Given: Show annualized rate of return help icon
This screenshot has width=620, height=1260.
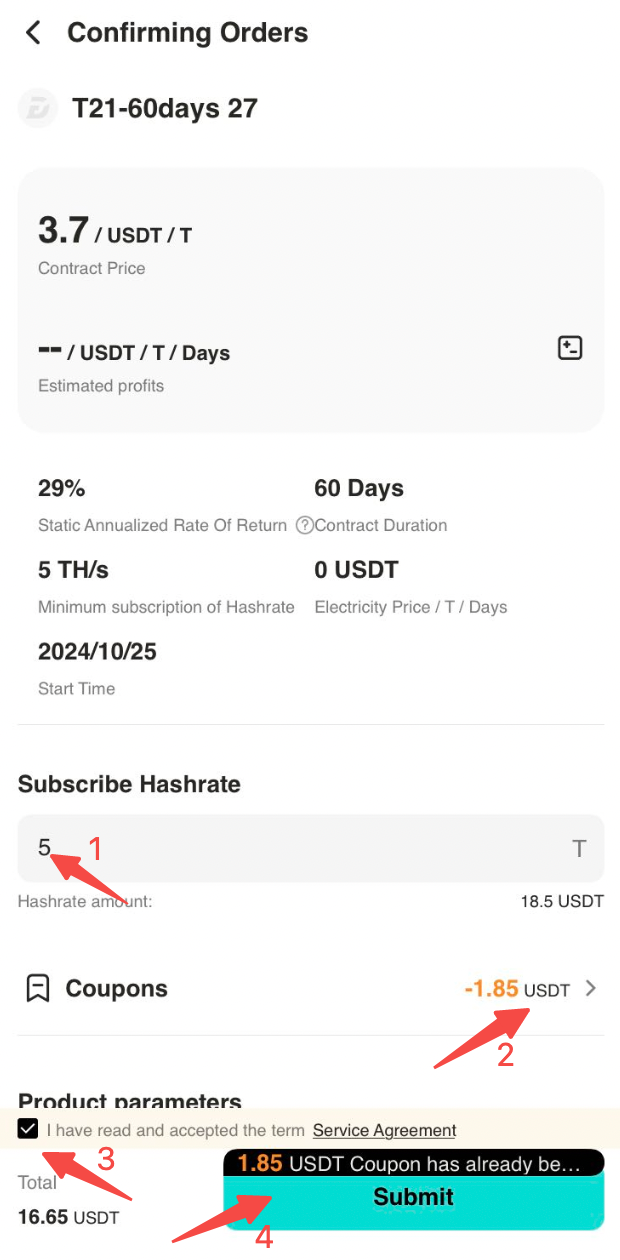Looking at the screenshot, I should pos(305,525).
